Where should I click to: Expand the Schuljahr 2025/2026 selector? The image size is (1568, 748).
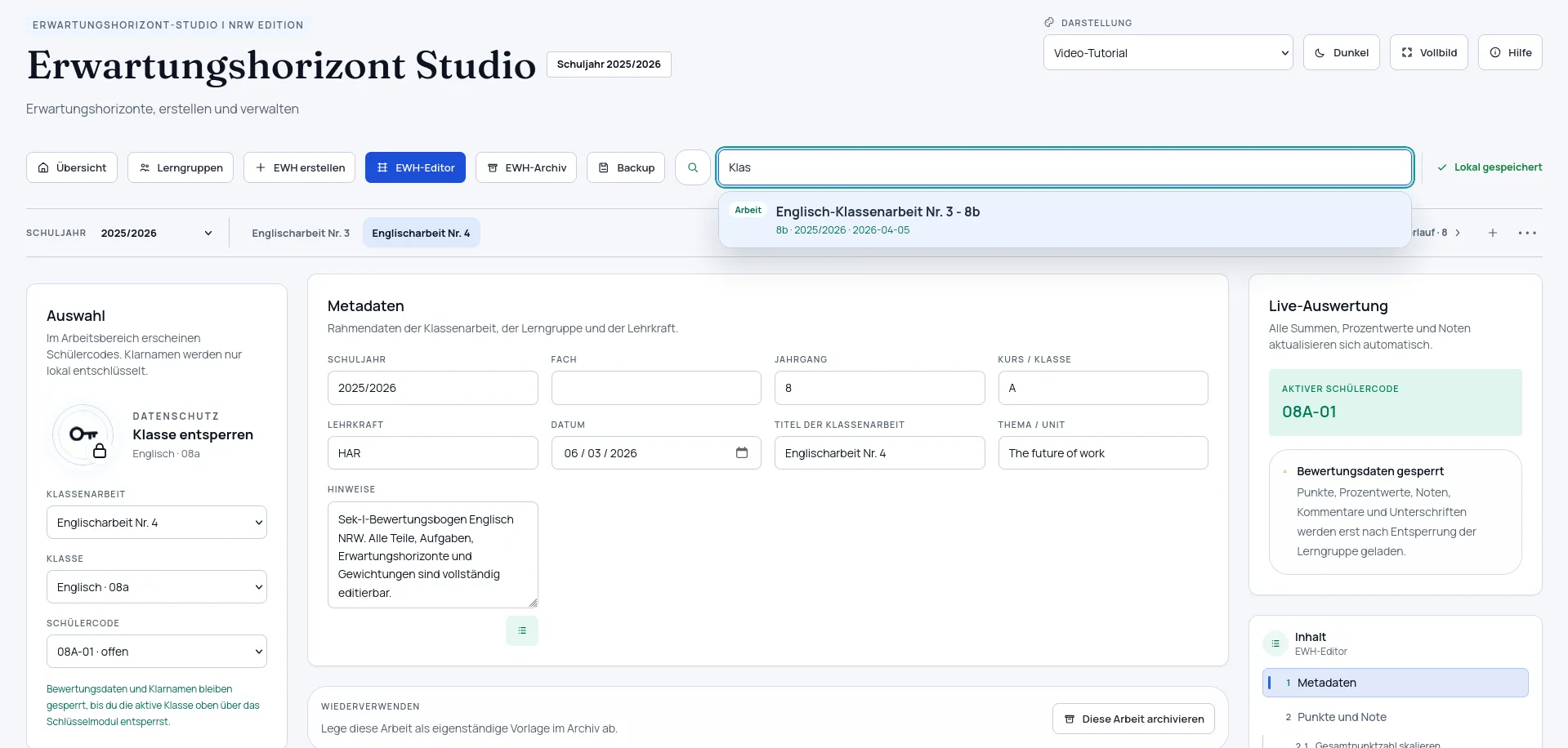point(156,233)
